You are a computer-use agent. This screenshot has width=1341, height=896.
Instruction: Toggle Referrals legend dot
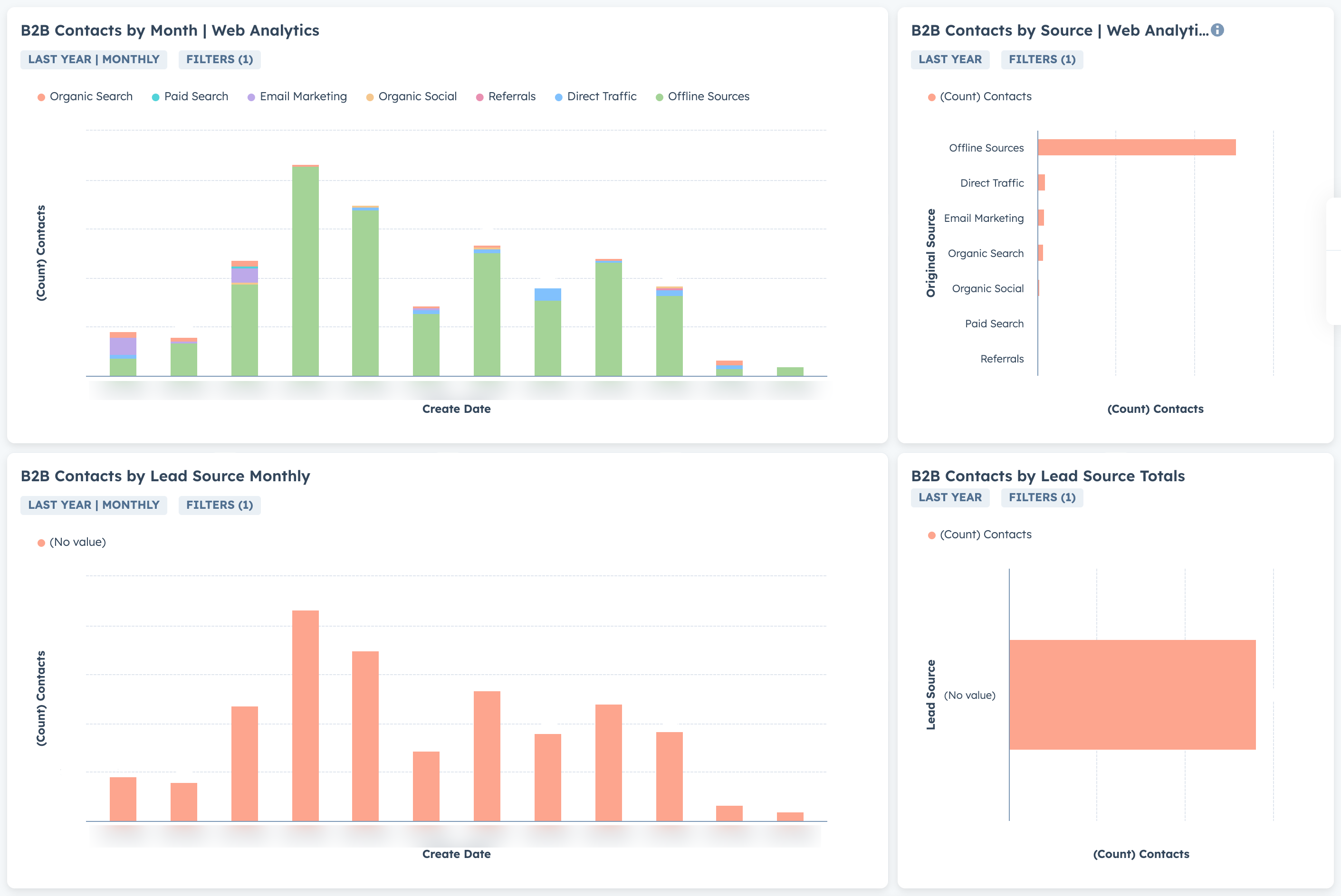[x=479, y=97]
